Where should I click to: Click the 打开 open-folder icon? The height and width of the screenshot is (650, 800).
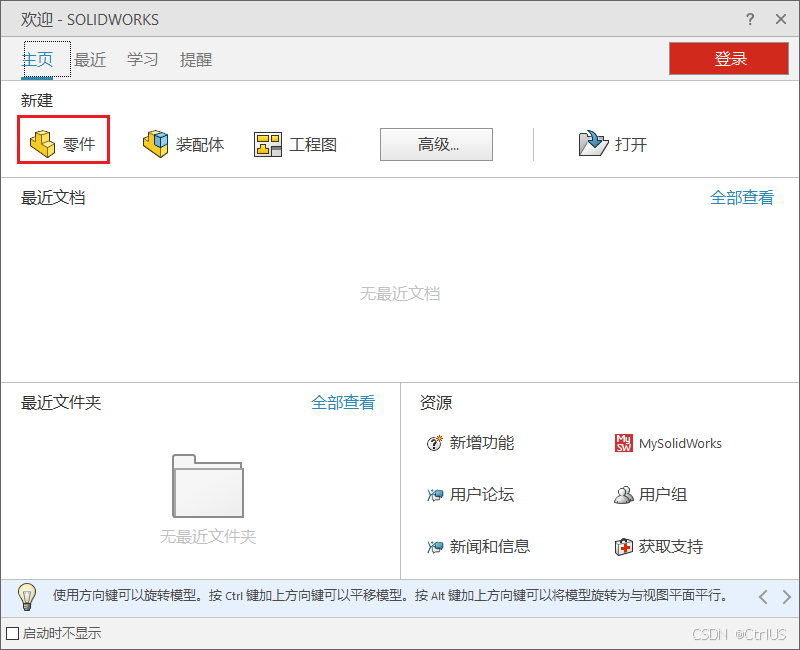tap(593, 143)
